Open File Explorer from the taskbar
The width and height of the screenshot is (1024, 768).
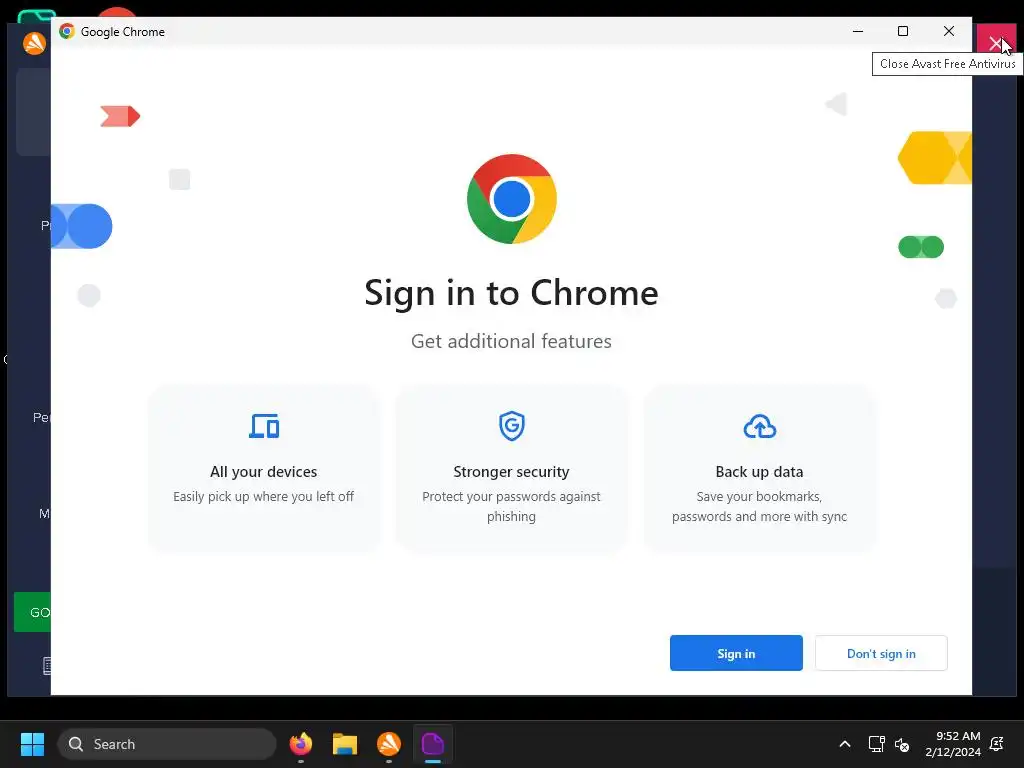[345, 744]
